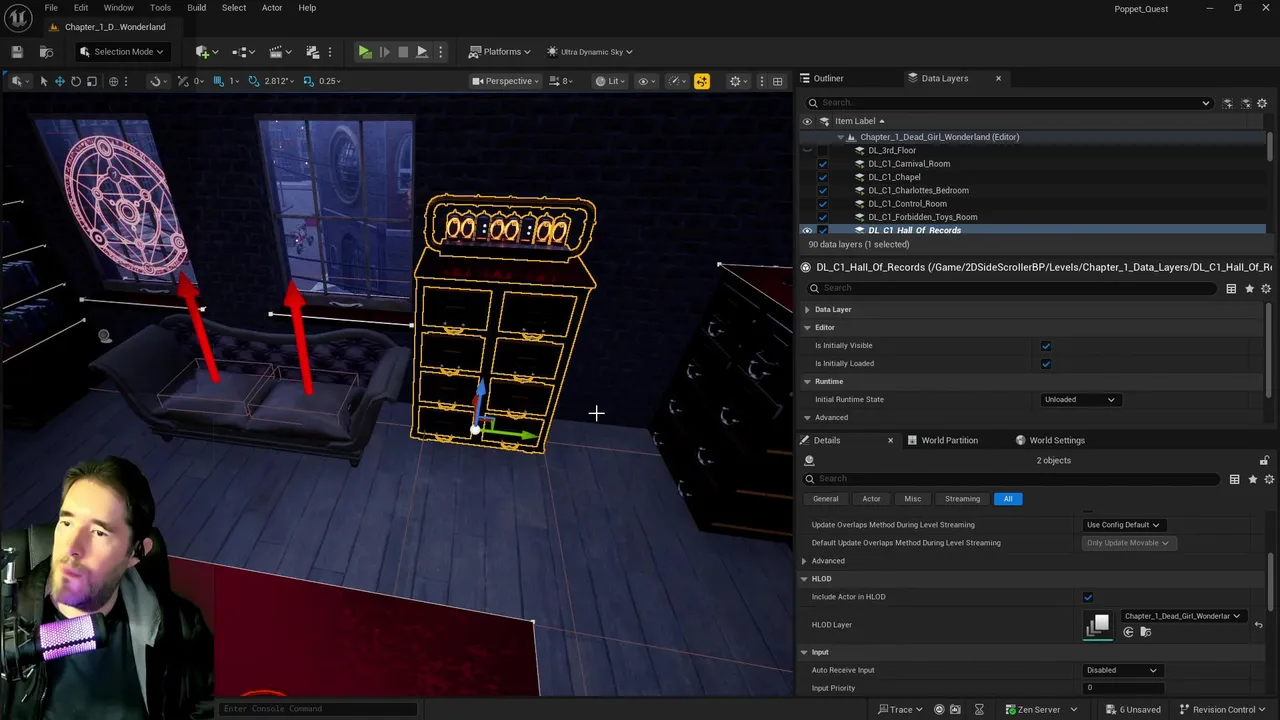
Task: Click the Details panel property matrix table icon
Action: point(1234,479)
